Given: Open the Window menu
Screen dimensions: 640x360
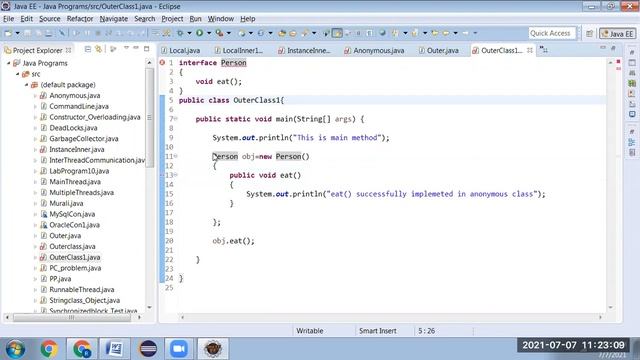Looking at the screenshot, I should pyautogui.click(x=221, y=19).
